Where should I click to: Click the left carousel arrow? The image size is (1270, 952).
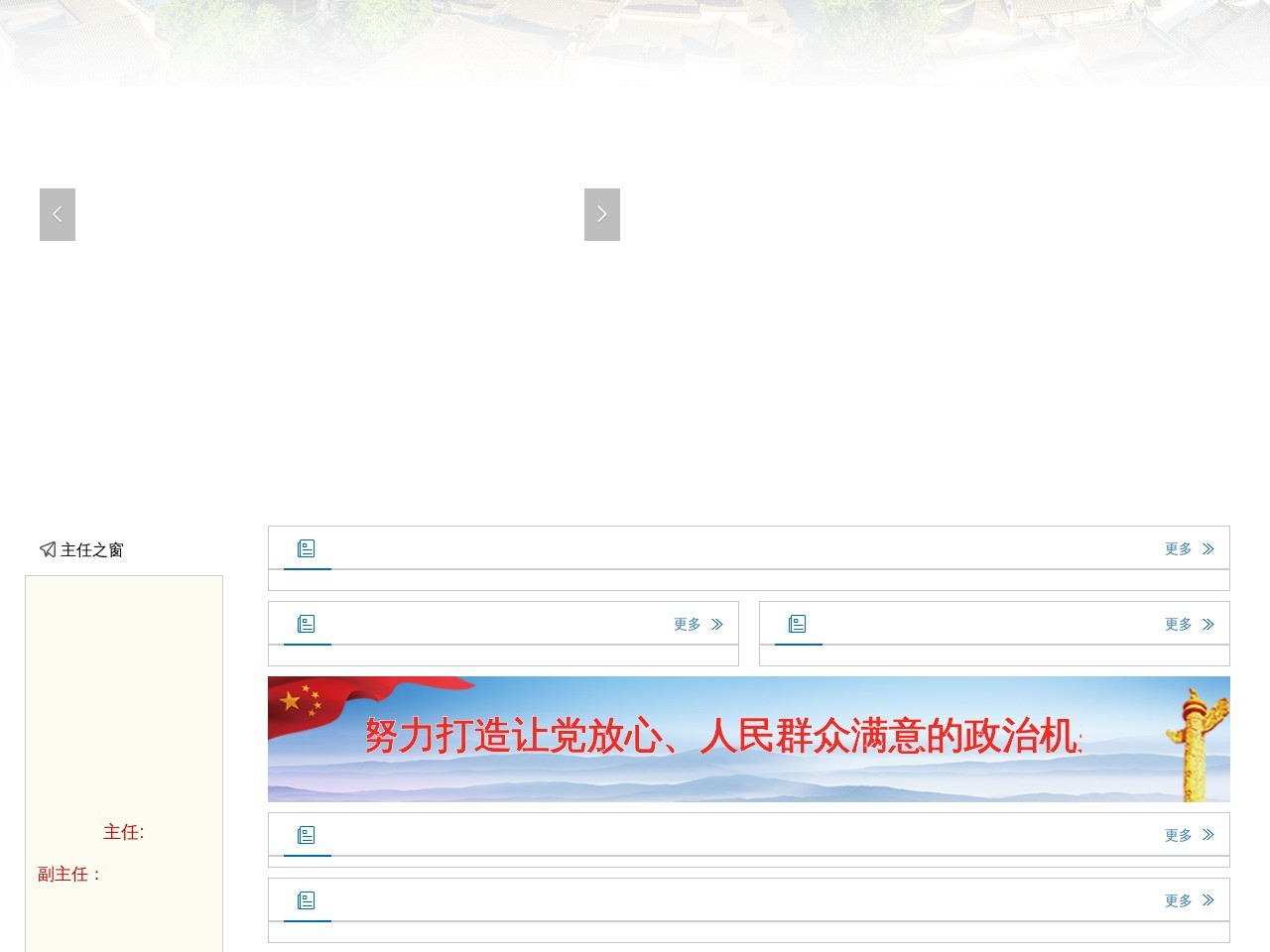coord(57,213)
